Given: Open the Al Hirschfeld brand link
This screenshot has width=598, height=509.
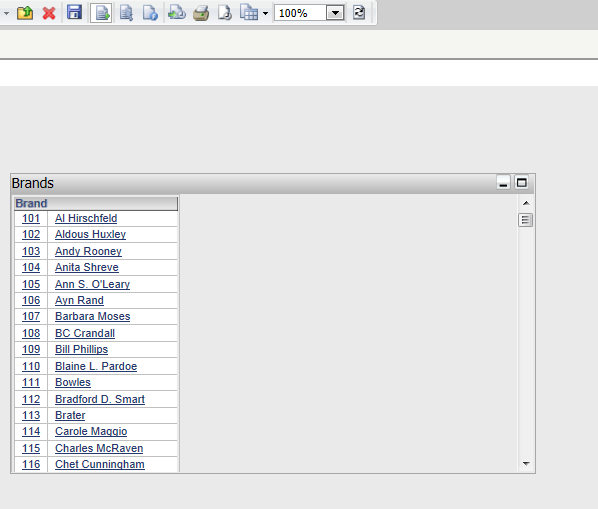Looking at the screenshot, I should (86, 218).
